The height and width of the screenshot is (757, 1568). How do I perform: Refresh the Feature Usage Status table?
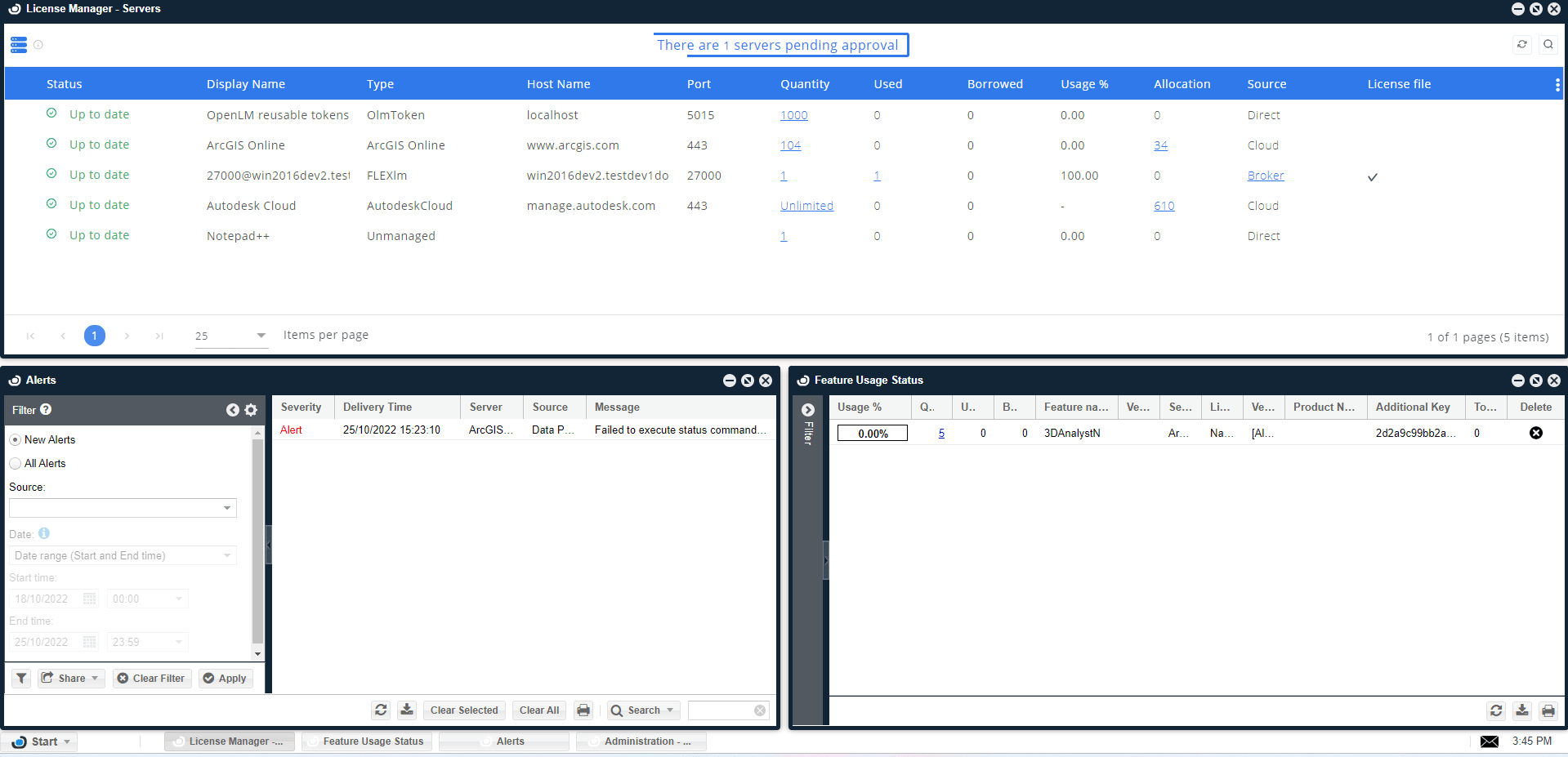1496,711
